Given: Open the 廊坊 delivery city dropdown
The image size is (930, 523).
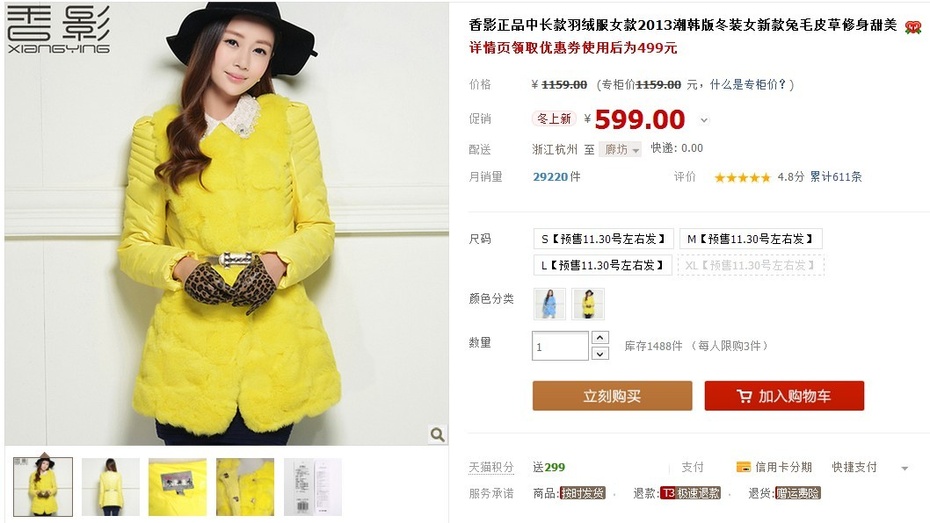Looking at the screenshot, I should [x=620, y=149].
